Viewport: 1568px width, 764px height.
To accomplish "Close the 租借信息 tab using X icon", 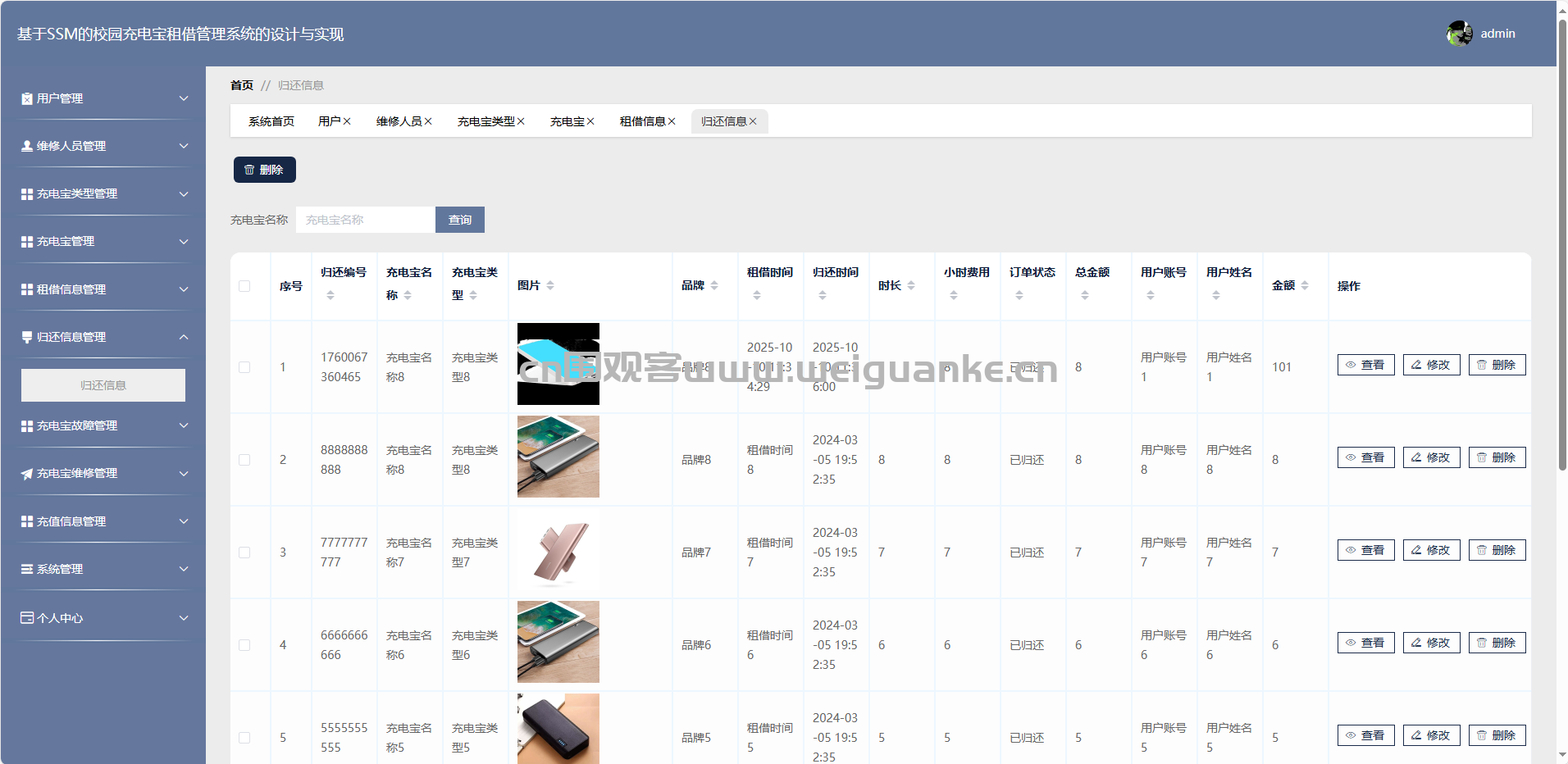I will coord(672,121).
